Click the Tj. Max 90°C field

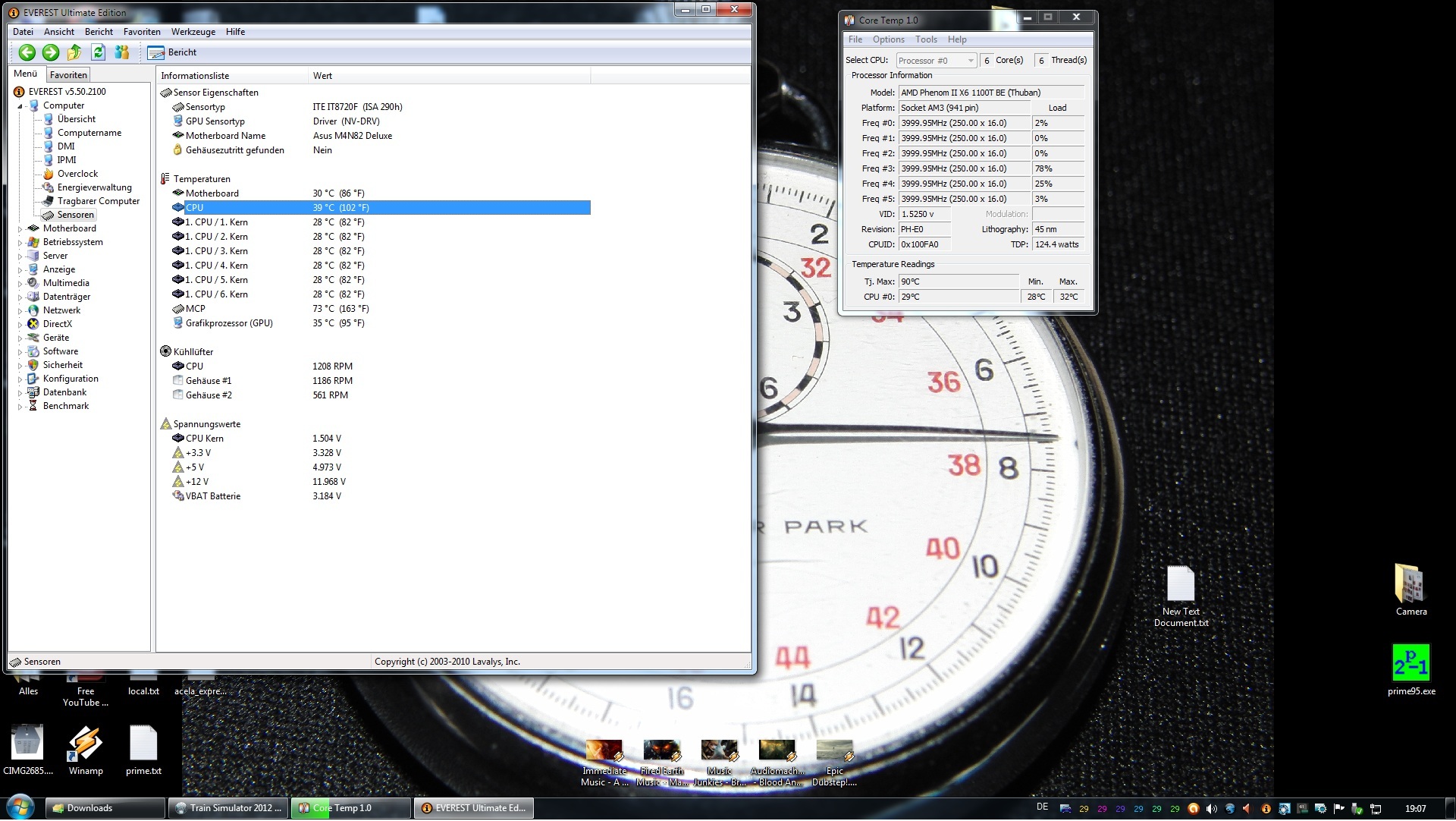click(x=959, y=282)
